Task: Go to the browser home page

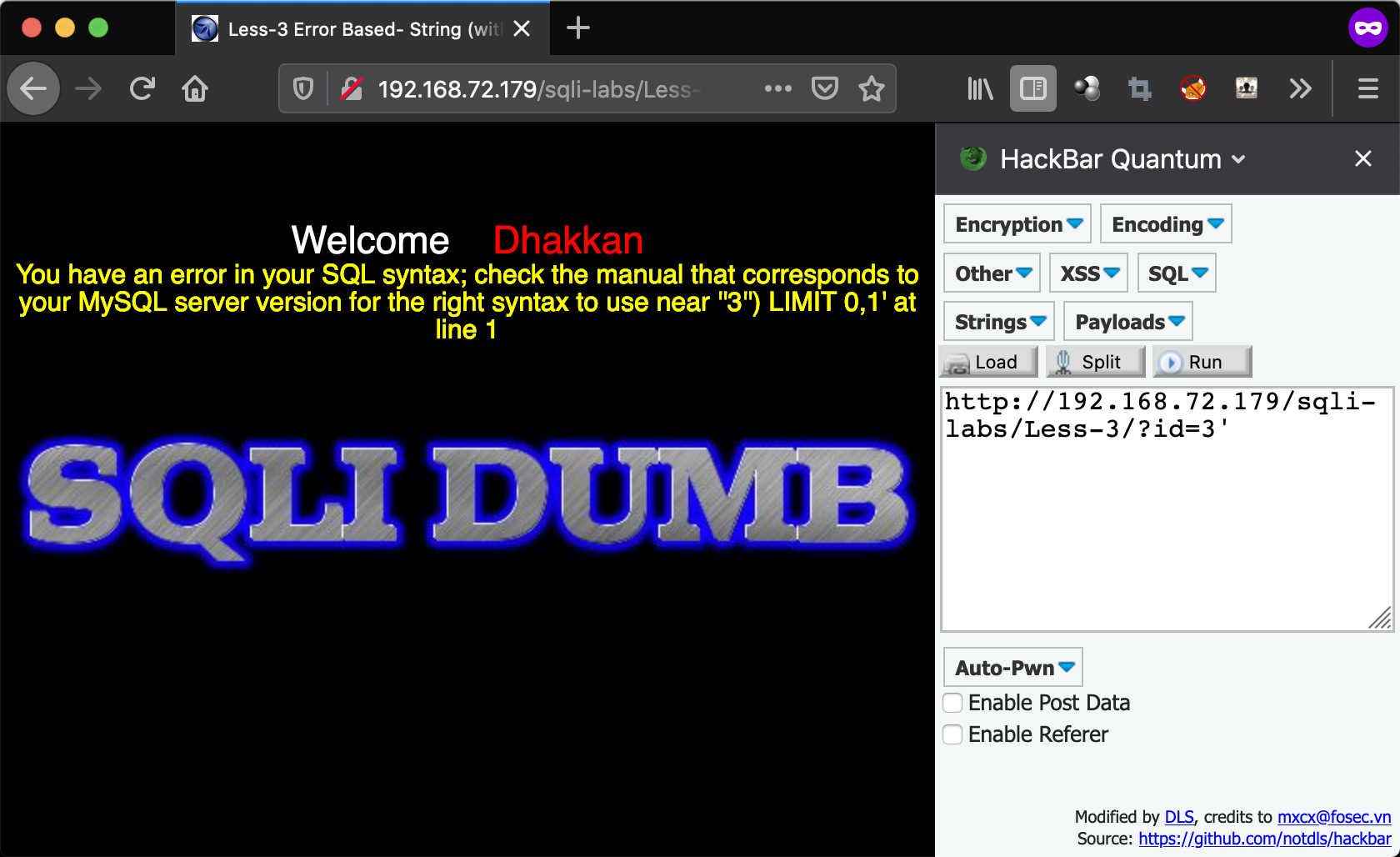Action: pos(195,88)
